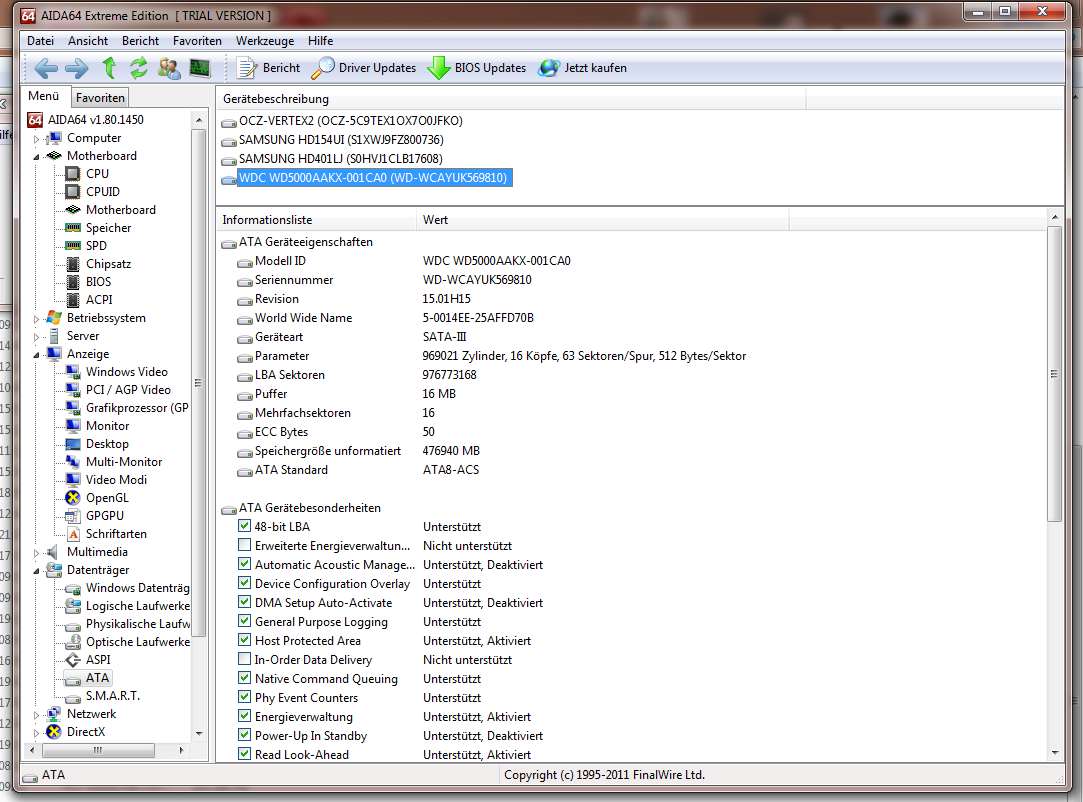The image size is (1083, 802).
Task: Select ASPI tree item
Action: (x=97, y=659)
